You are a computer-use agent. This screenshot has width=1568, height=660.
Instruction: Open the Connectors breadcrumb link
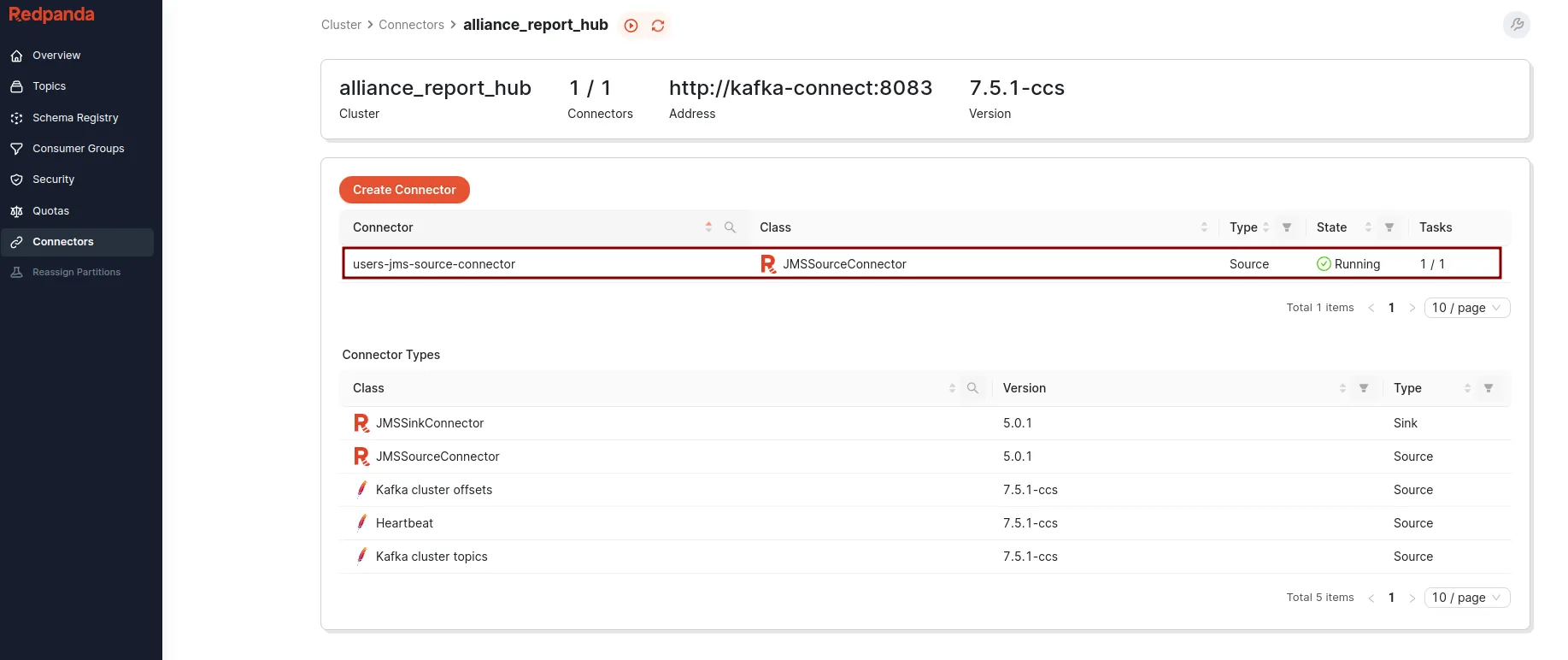point(411,25)
